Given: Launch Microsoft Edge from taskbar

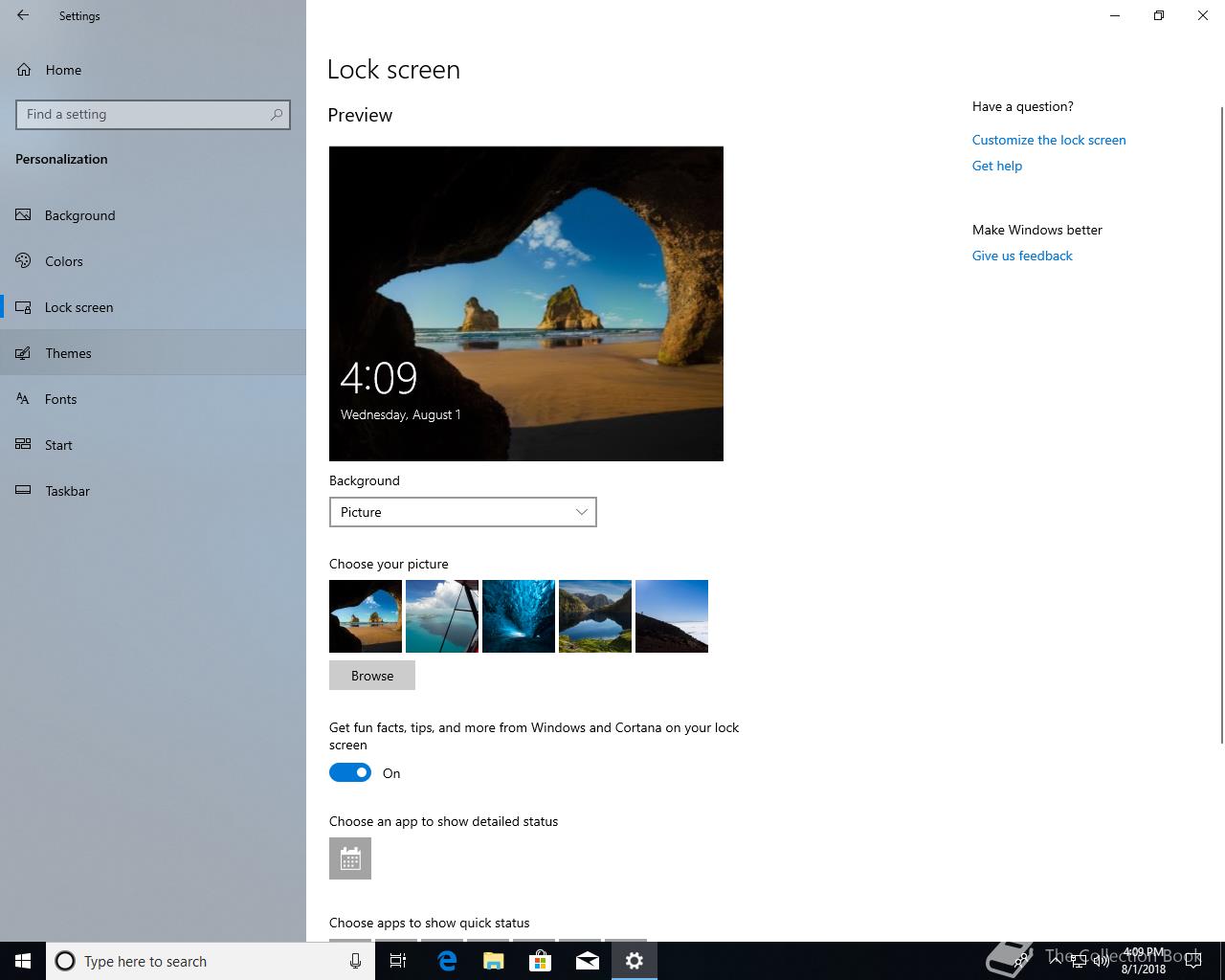Looking at the screenshot, I should pos(446,961).
